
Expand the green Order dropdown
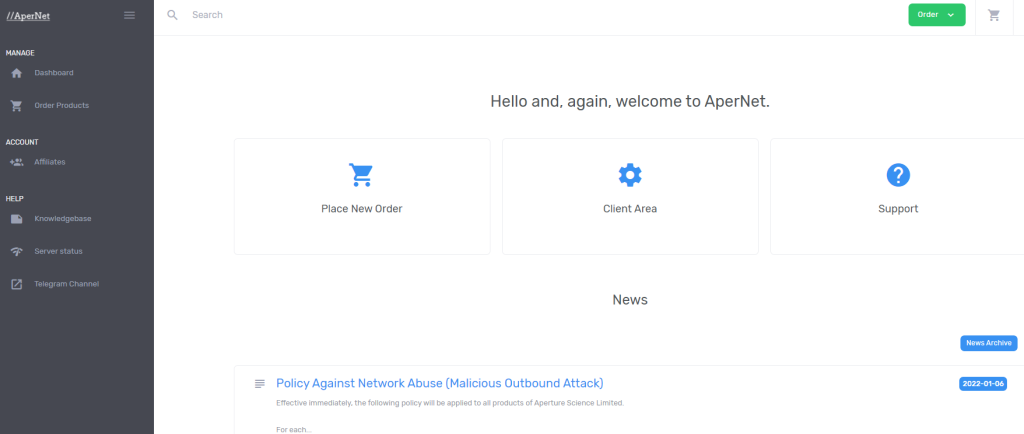point(936,15)
